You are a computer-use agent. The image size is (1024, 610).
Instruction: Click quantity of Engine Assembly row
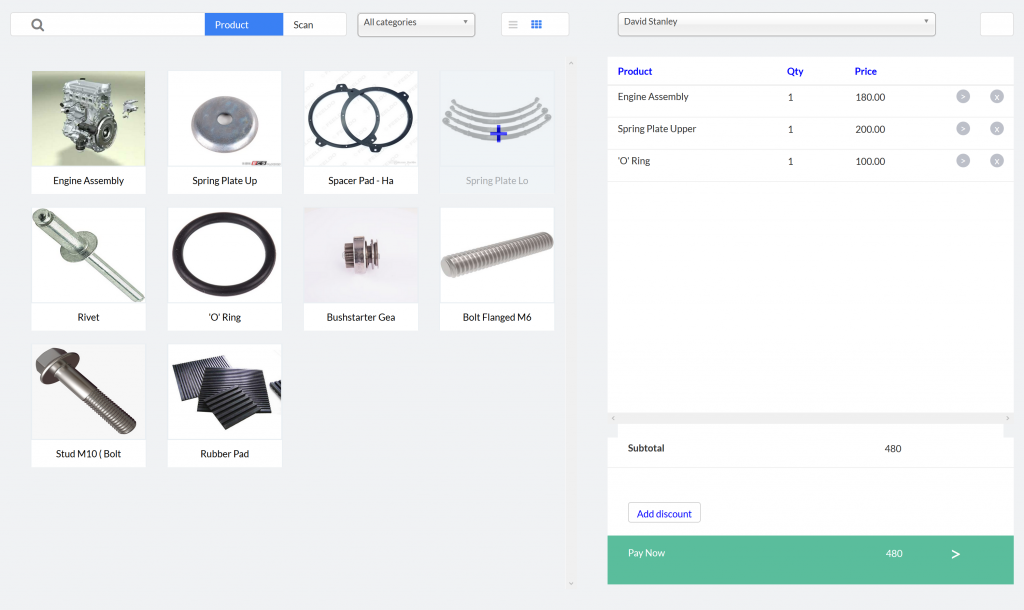click(x=790, y=97)
